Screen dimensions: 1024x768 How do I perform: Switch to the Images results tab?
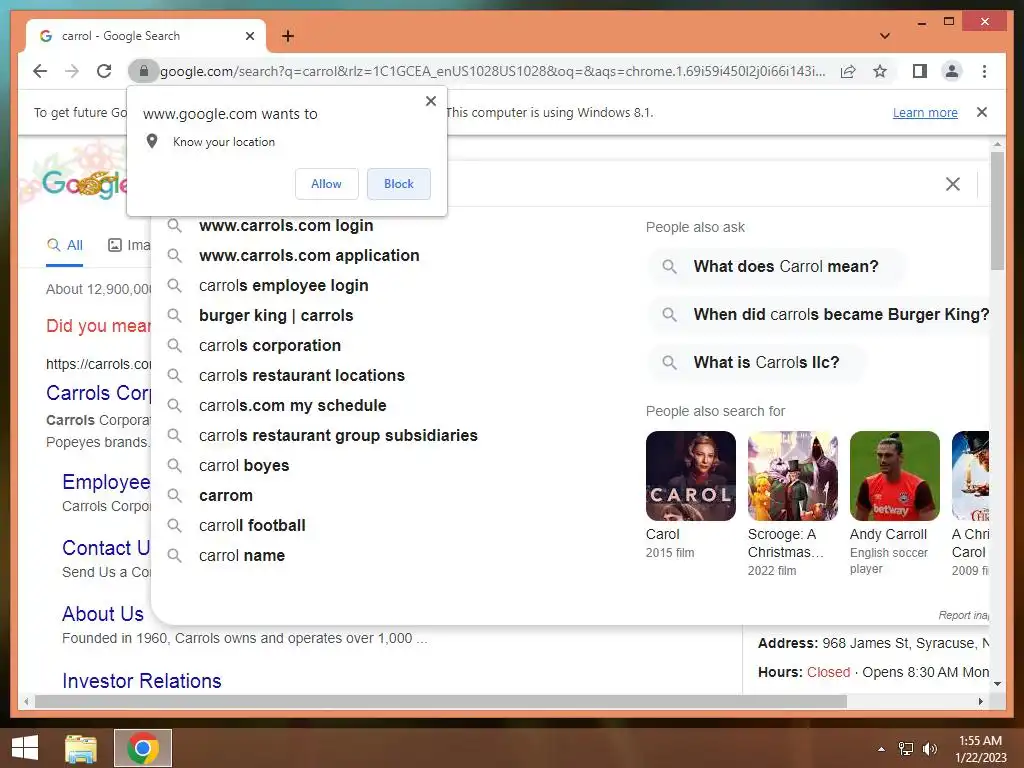click(x=129, y=246)
